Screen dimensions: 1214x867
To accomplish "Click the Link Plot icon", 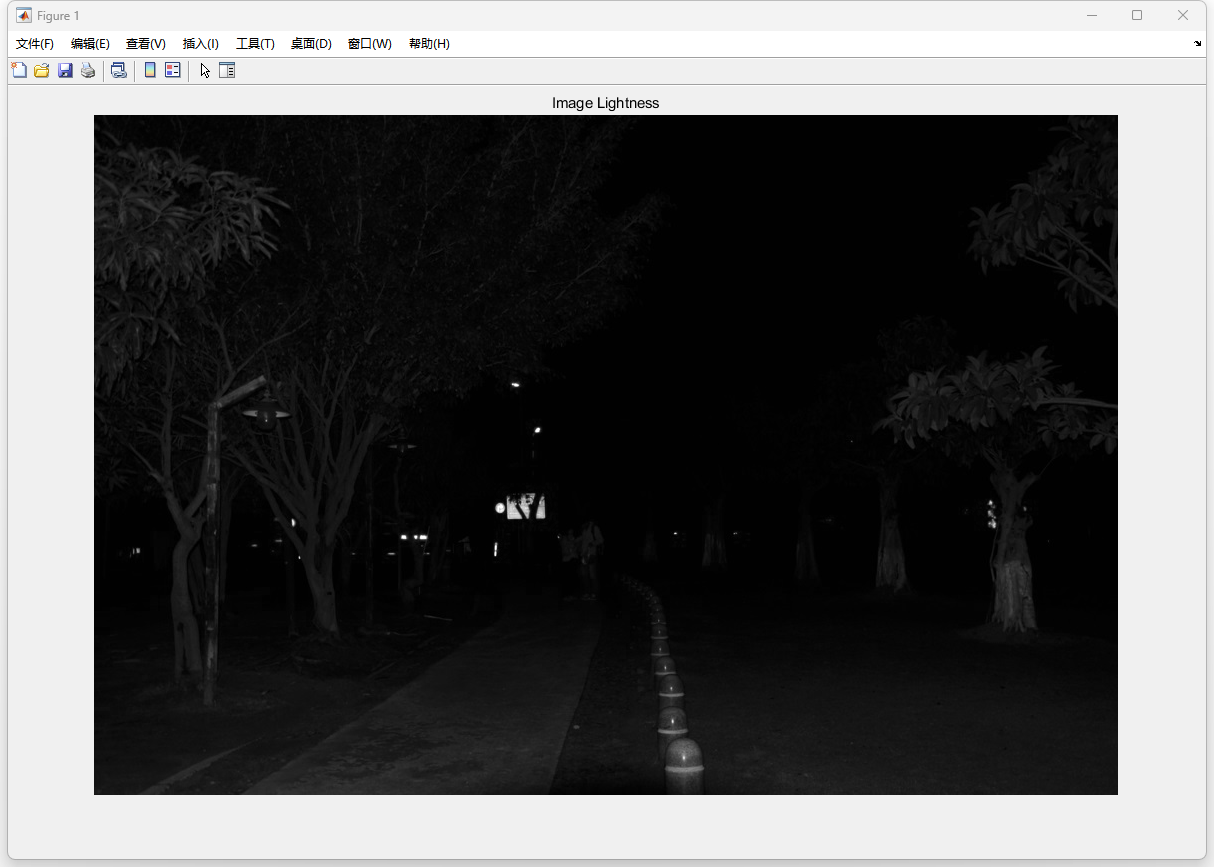I will [x=118, y=70].
